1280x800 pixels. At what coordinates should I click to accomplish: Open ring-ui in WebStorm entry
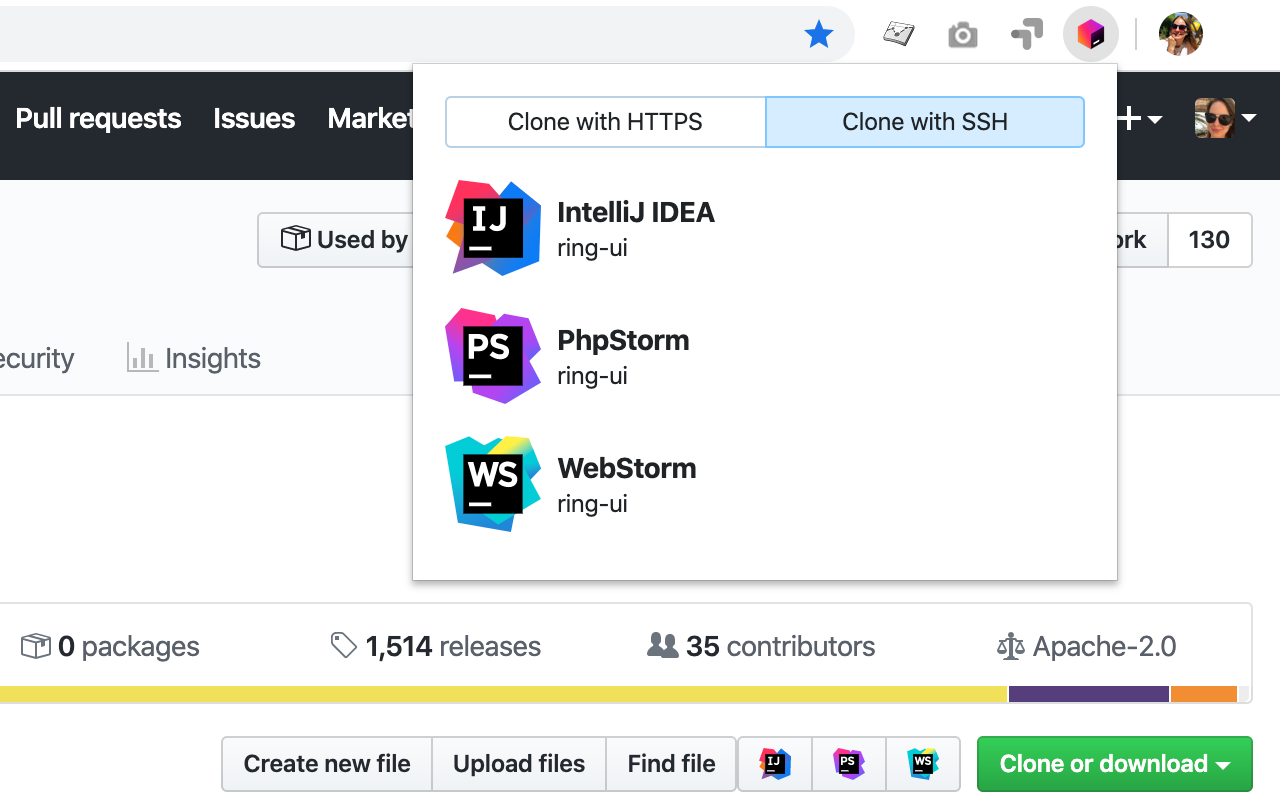(764, 484)
